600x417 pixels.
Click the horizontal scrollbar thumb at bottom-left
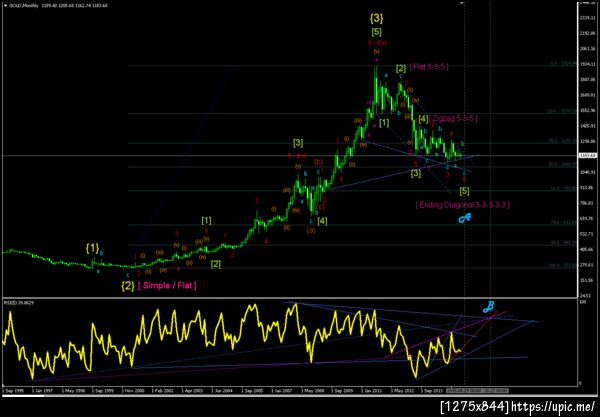point(23,396)
